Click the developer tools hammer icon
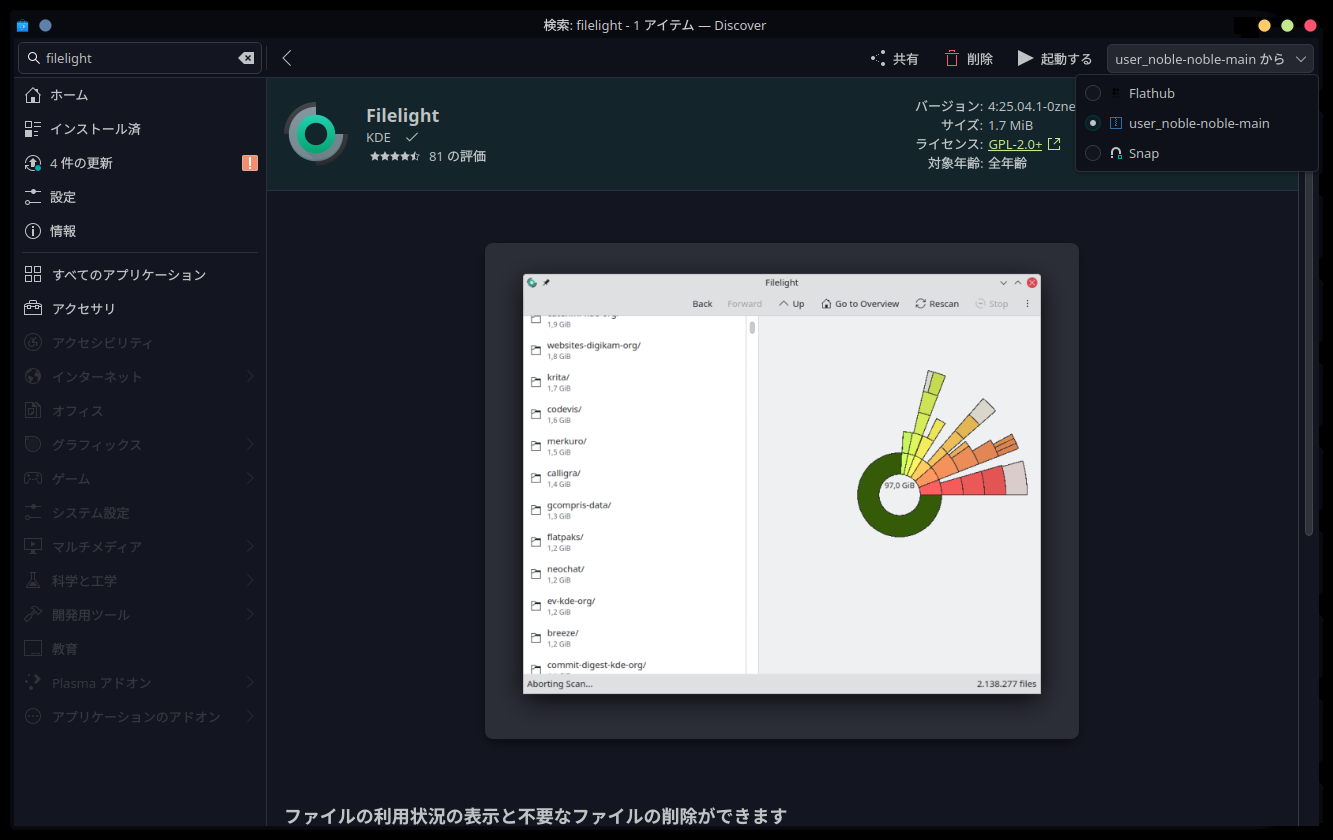1333x840 pixels. point(33,614)
